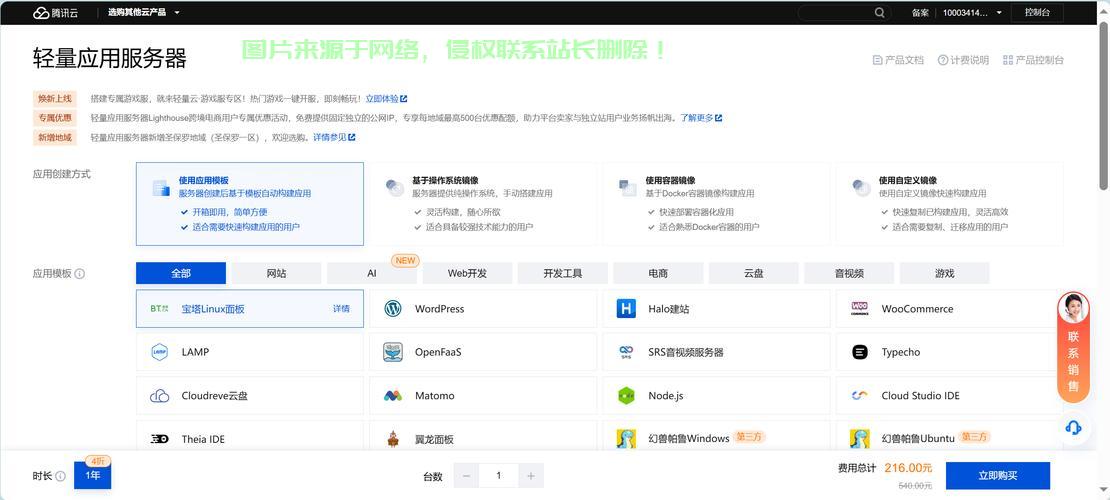1110x500 pixels.
Task: Select the 幻兽帕鲁Ubuntu game icon
Action: point(859,439)
